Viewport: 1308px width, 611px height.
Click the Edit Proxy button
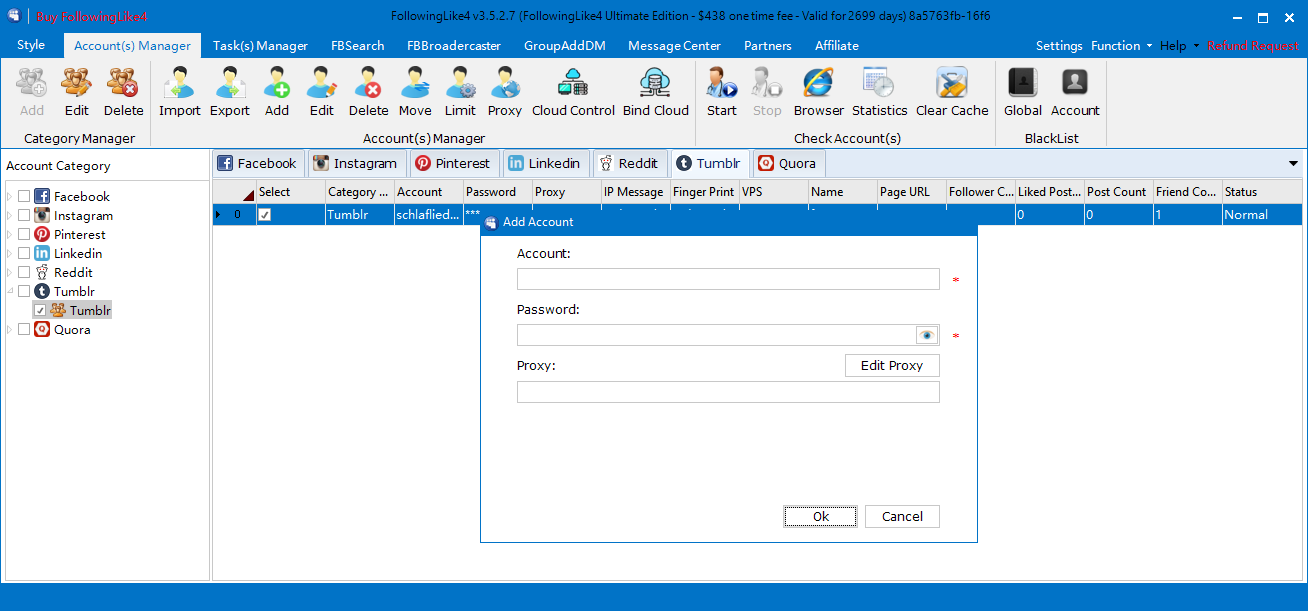pos(892,365)
